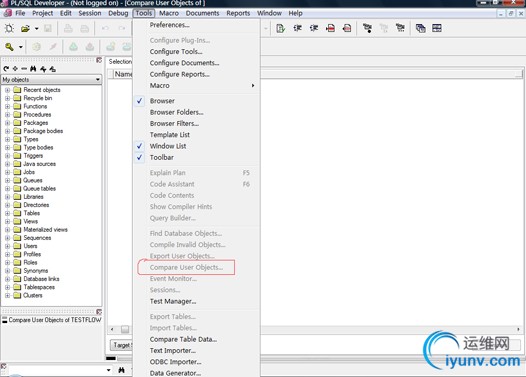526x377 pixels.
Task: Click the browser binoculars find icon
Action: (x=33, y=69)
